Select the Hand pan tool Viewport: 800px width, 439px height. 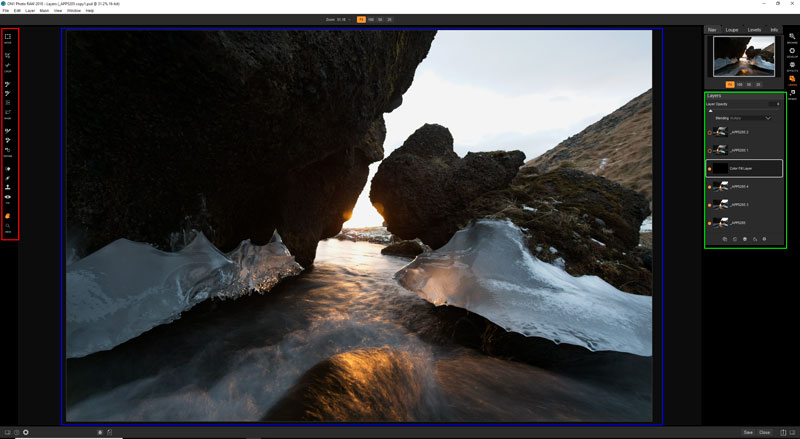[x=8, y=214]
